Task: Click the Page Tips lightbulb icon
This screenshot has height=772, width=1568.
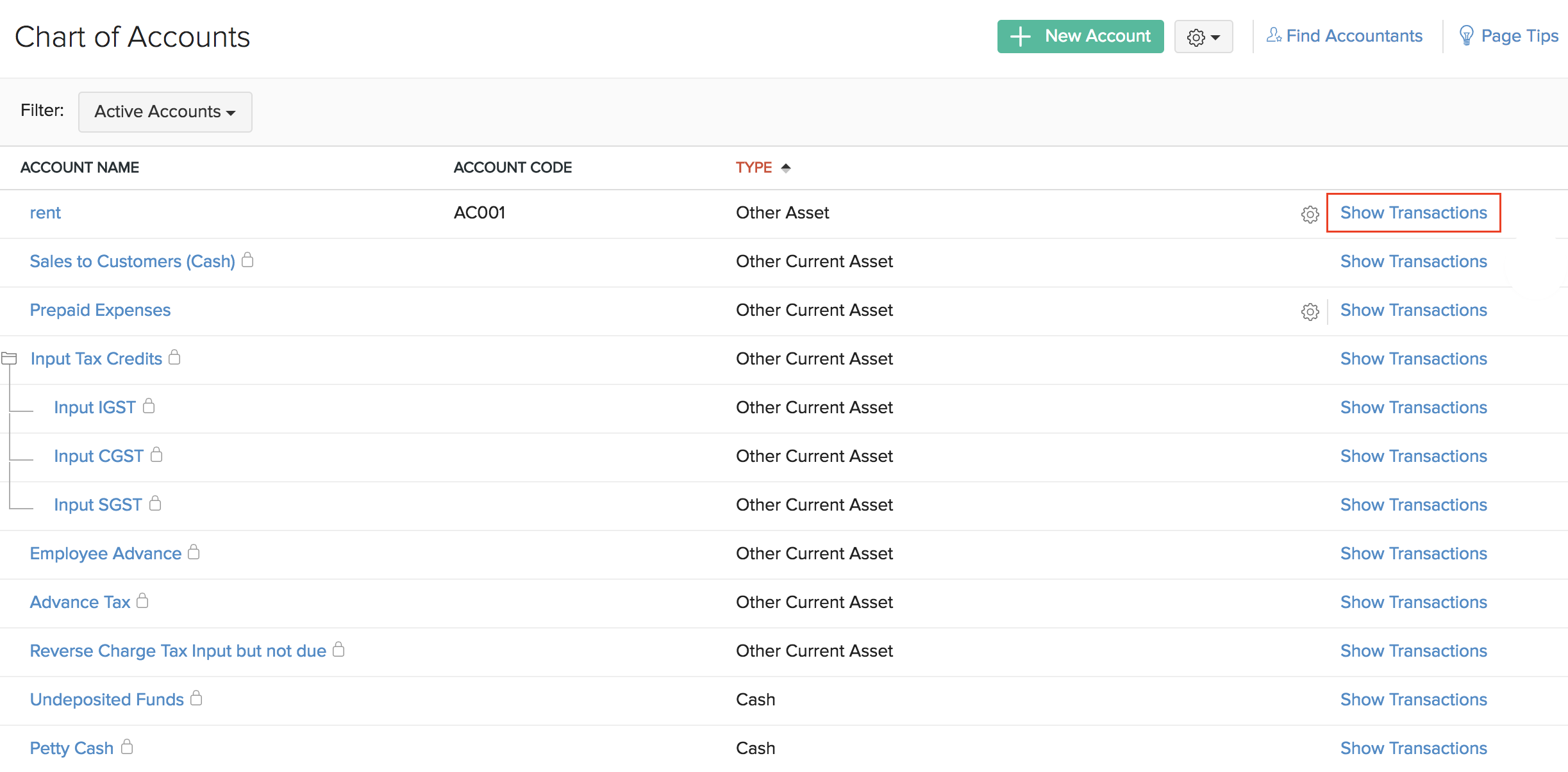Action: [1466, 36]
